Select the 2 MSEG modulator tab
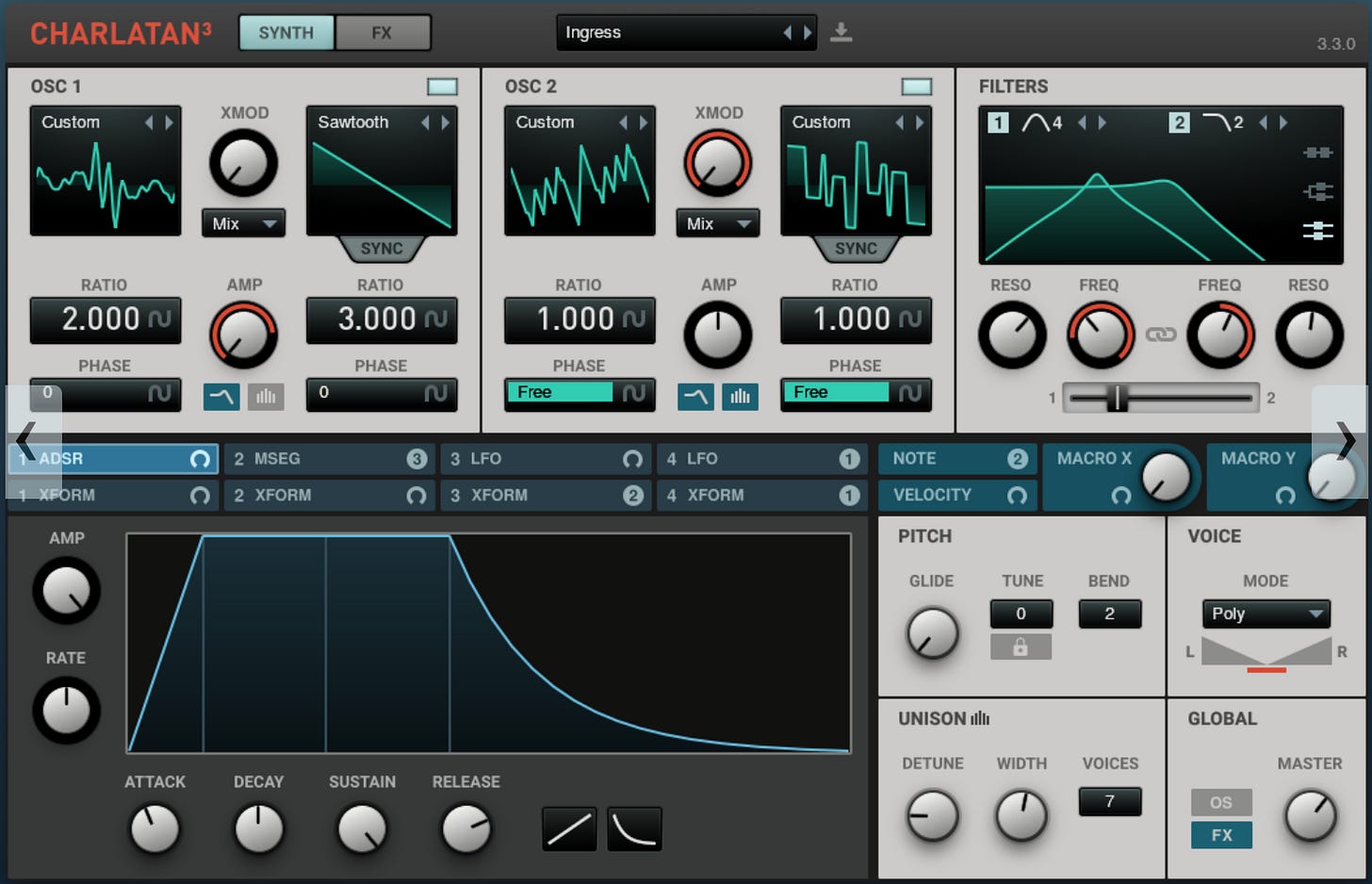This screenshot has width=1372, height=884. [329, 459]
